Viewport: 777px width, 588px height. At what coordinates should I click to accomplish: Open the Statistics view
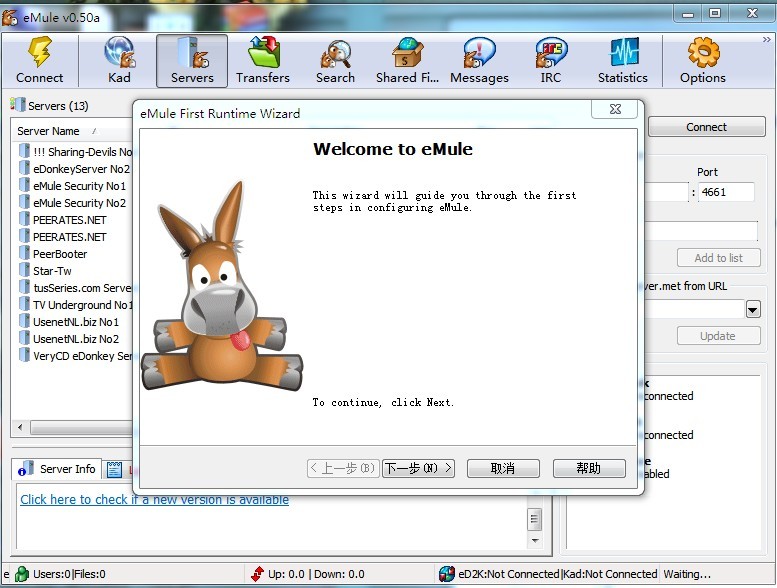[623, 60]
